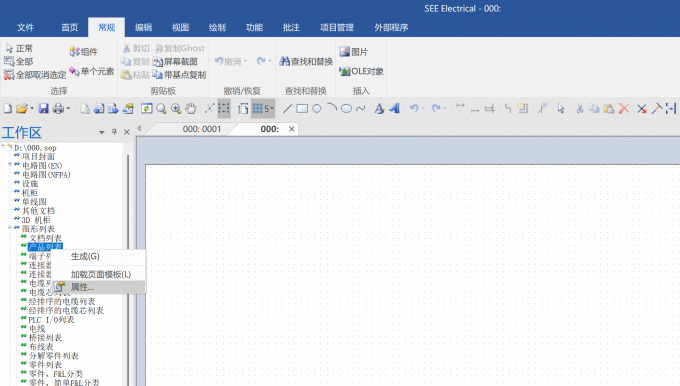Switch to the 首页 ribbon tab

69,27
